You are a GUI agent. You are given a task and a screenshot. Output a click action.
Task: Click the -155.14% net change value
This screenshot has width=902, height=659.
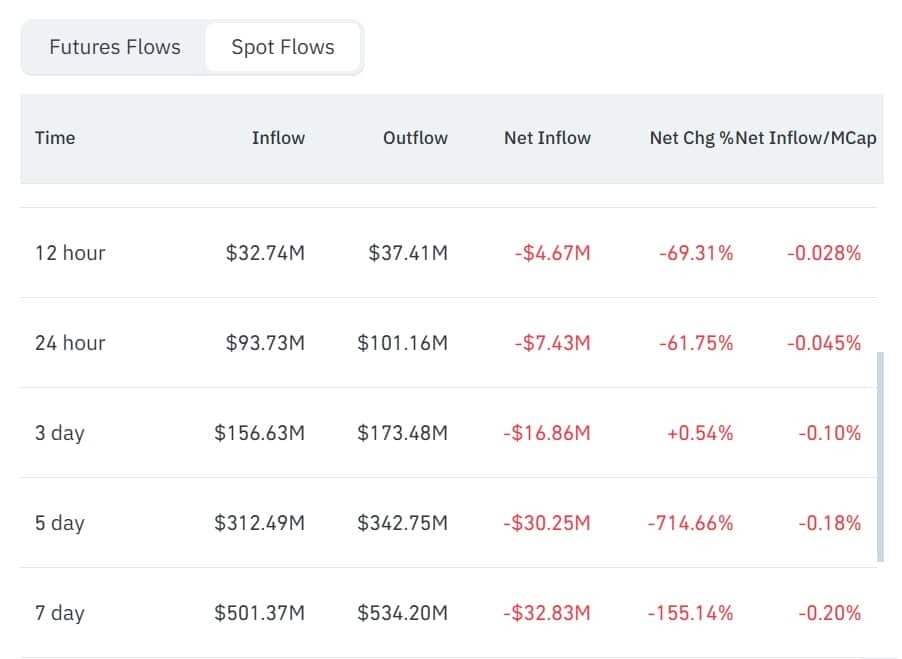coord(690,613)
